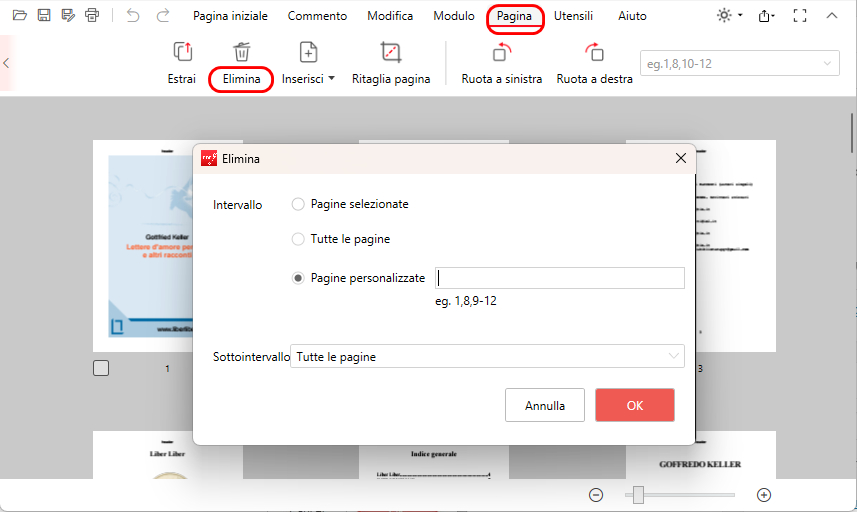Open the Inserisci dropdown arrow
Image resolution: width=857 pixels, height=512 pixels.
click(x=331, y=79)
